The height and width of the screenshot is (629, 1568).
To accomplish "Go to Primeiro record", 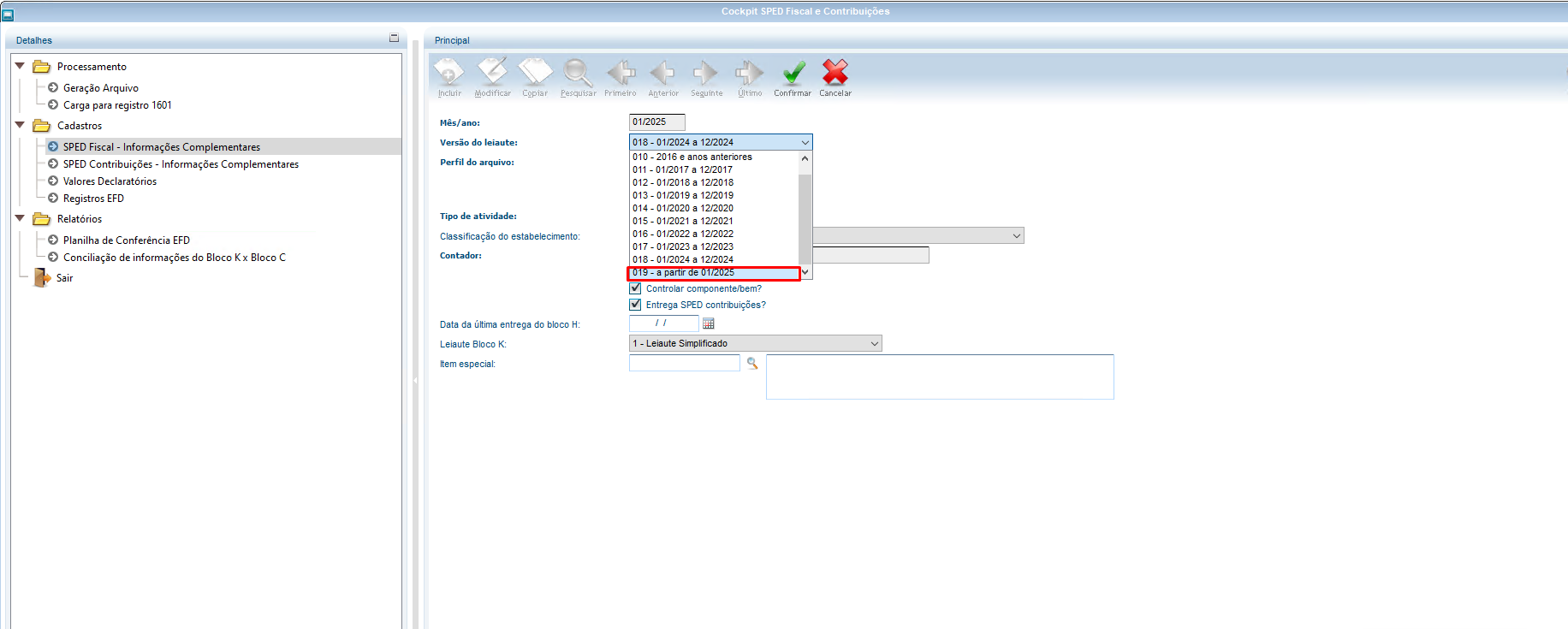I will pos(621,73).
